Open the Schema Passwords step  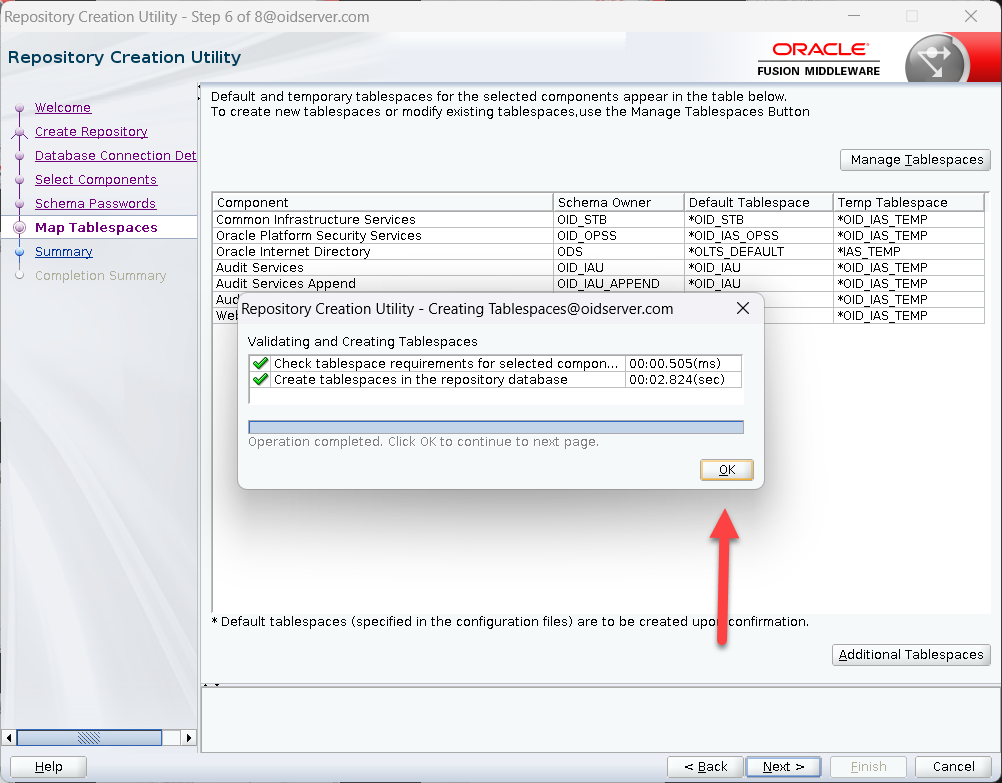pos(95,204)
